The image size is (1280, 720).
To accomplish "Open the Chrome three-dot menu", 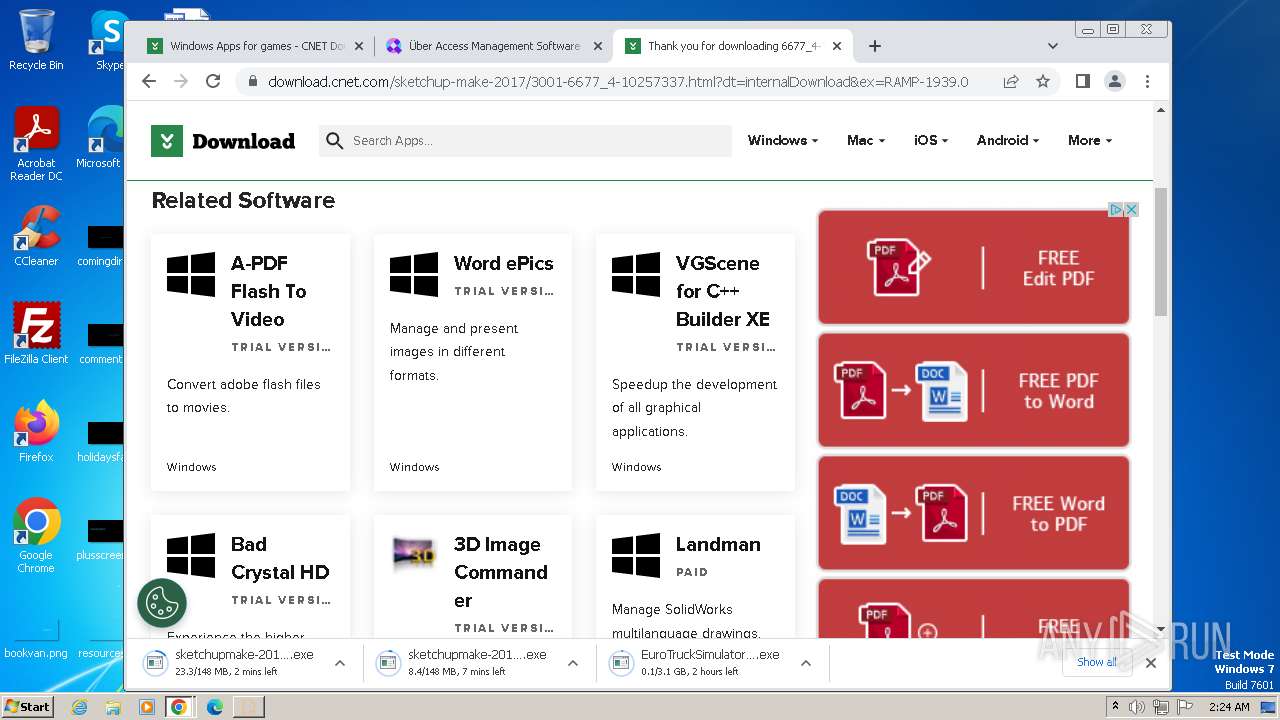I will tap(1147, 81).
